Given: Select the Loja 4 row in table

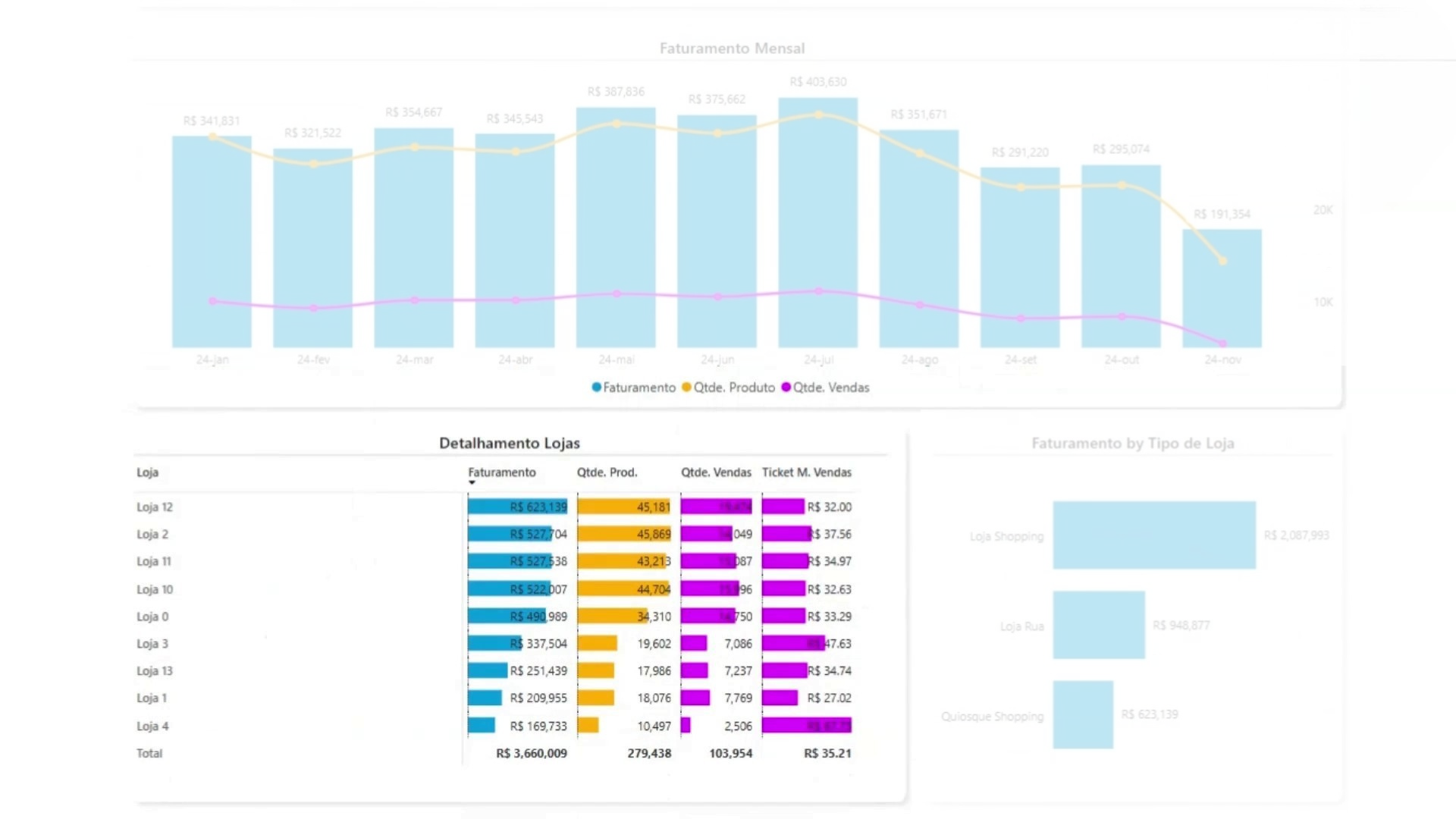Looking at the screenshot, I should tap(152, 726).
